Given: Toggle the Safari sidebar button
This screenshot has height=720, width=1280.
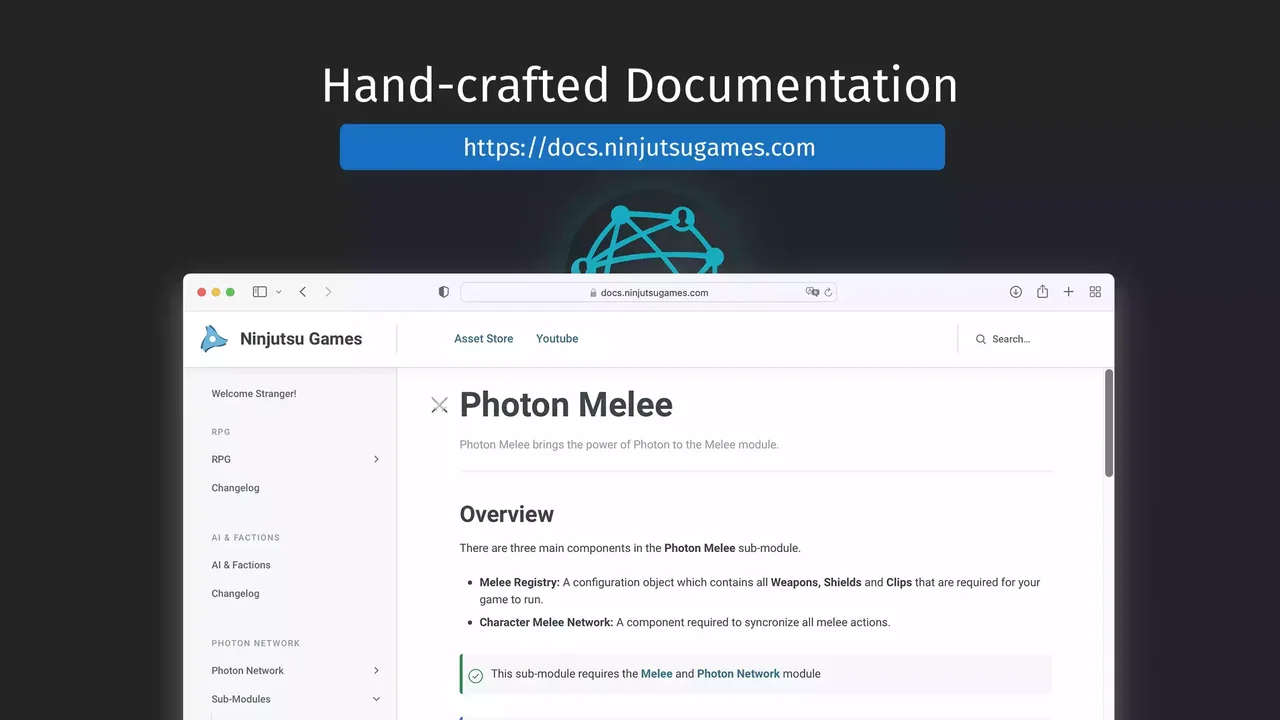Looking at the screenshot, I should pos(259,292).
